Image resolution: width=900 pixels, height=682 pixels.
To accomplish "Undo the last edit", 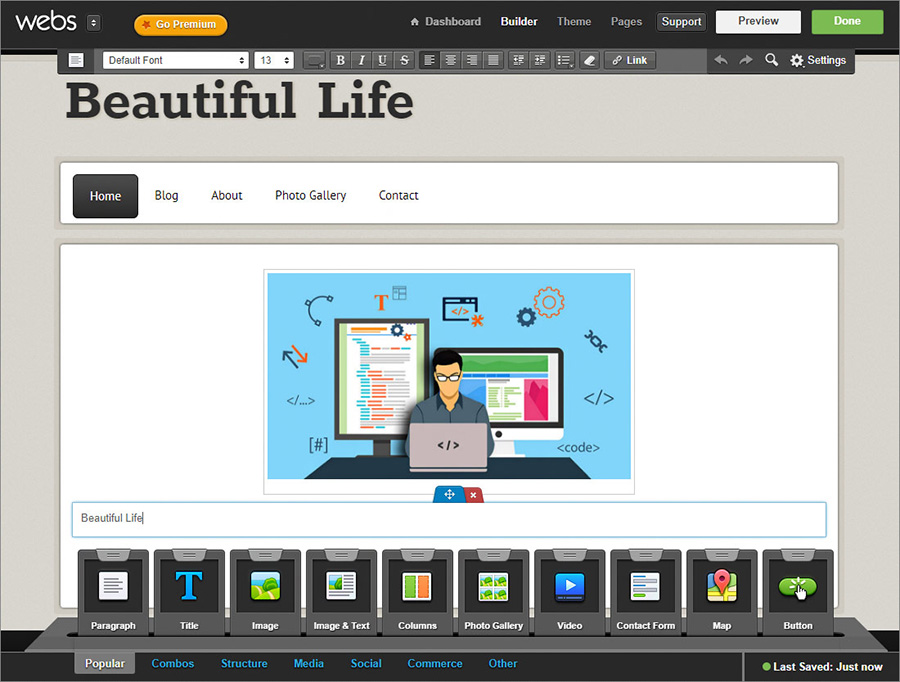I will [x=721, y=60].
